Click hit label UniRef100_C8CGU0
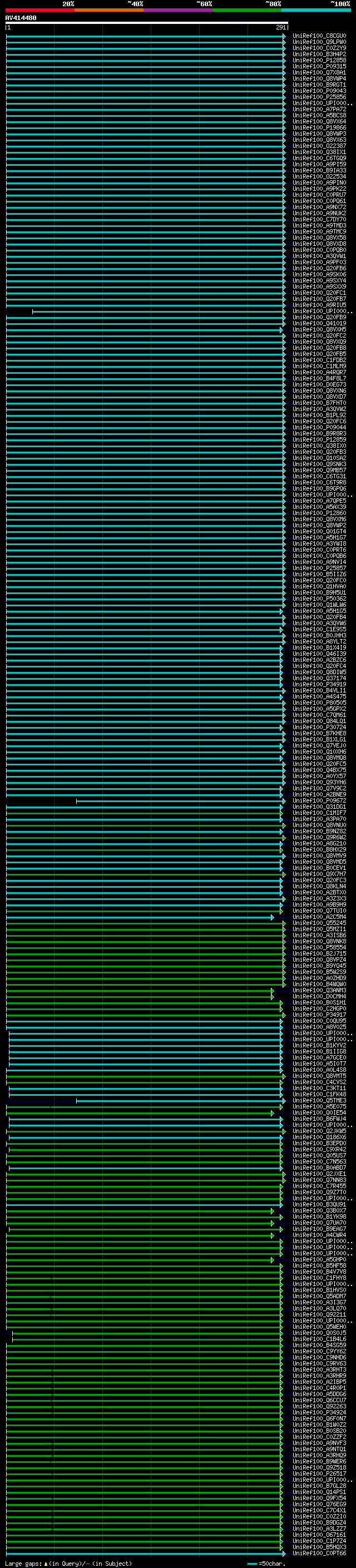Image resolution: width=356 pixels, height=1568 pixels. pyautogui.click(x=319, y=36)
